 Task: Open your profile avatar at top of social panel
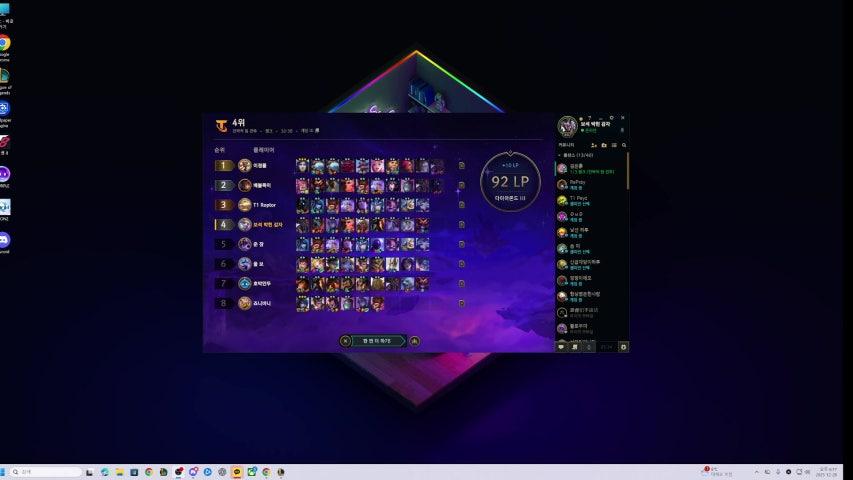click(567, 126)
